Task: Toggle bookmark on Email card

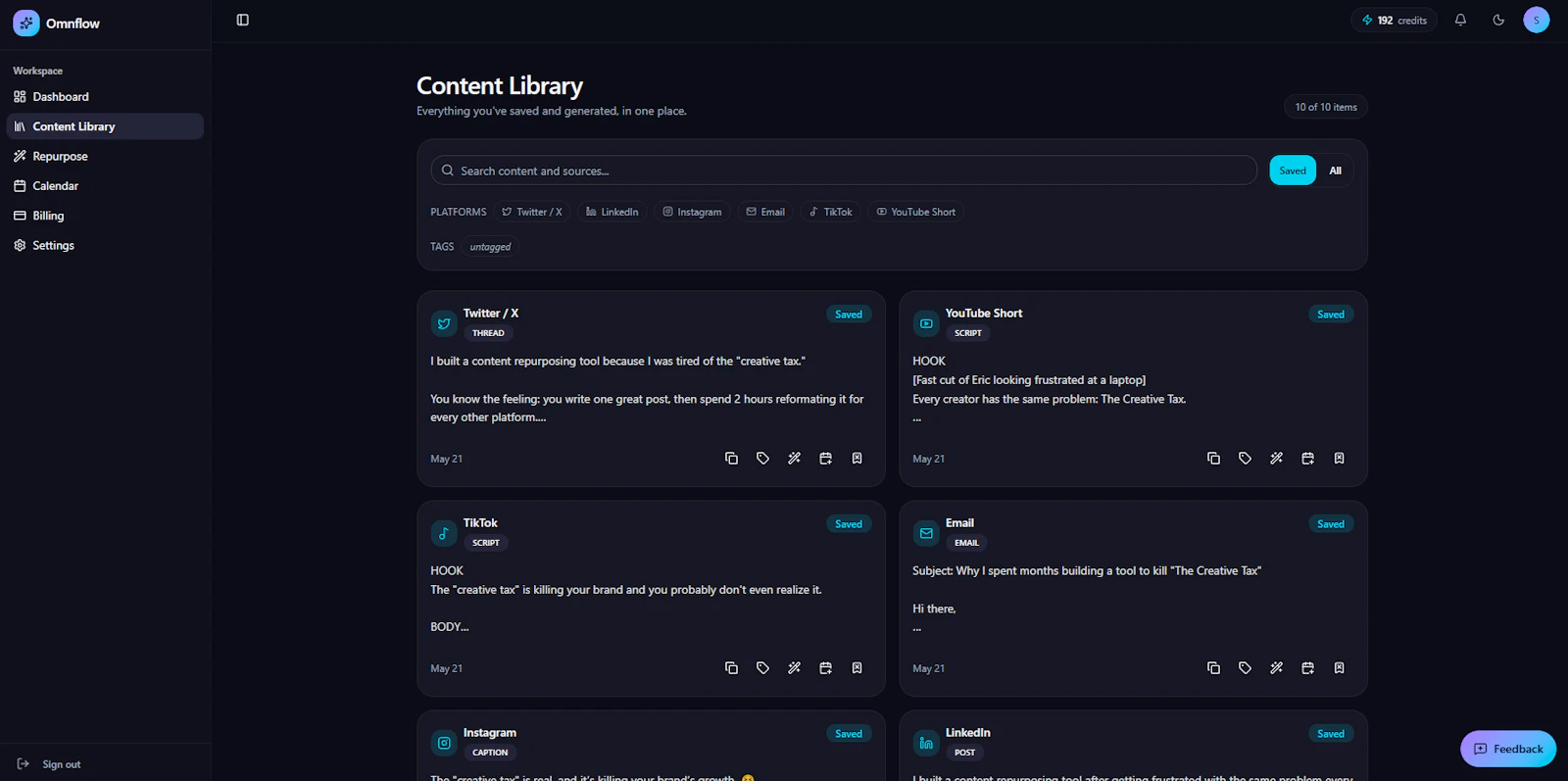Action: [x=1339, y=668]
